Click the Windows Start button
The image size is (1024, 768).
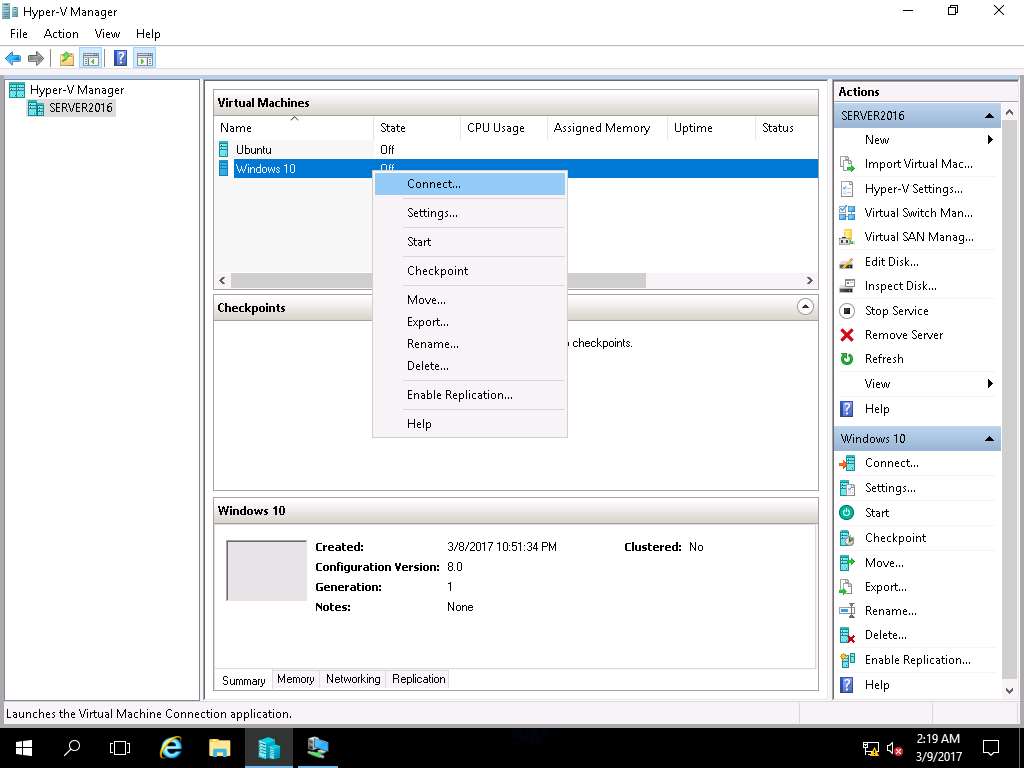click(24, 747)
